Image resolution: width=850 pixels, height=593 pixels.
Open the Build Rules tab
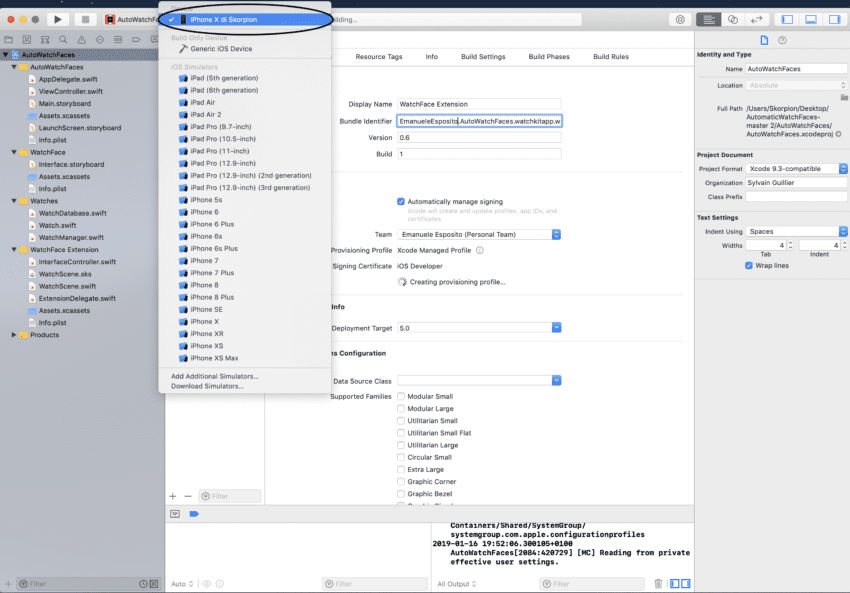[611, 56]
